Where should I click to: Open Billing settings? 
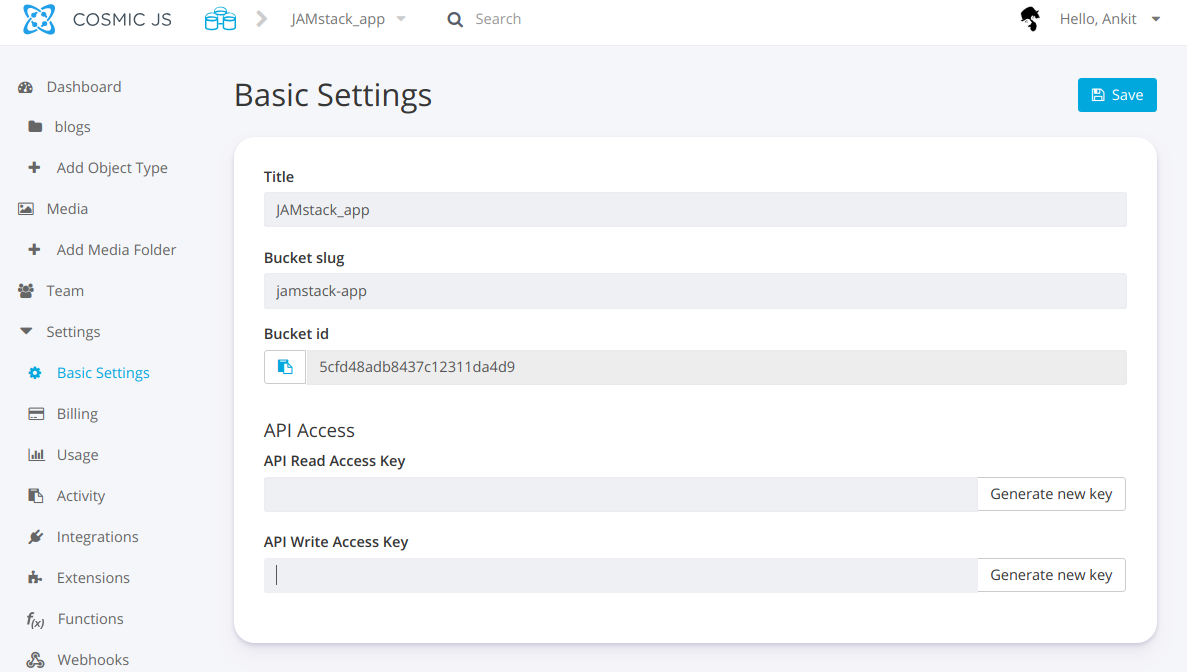pyautogui.click(x=77, y=414)
